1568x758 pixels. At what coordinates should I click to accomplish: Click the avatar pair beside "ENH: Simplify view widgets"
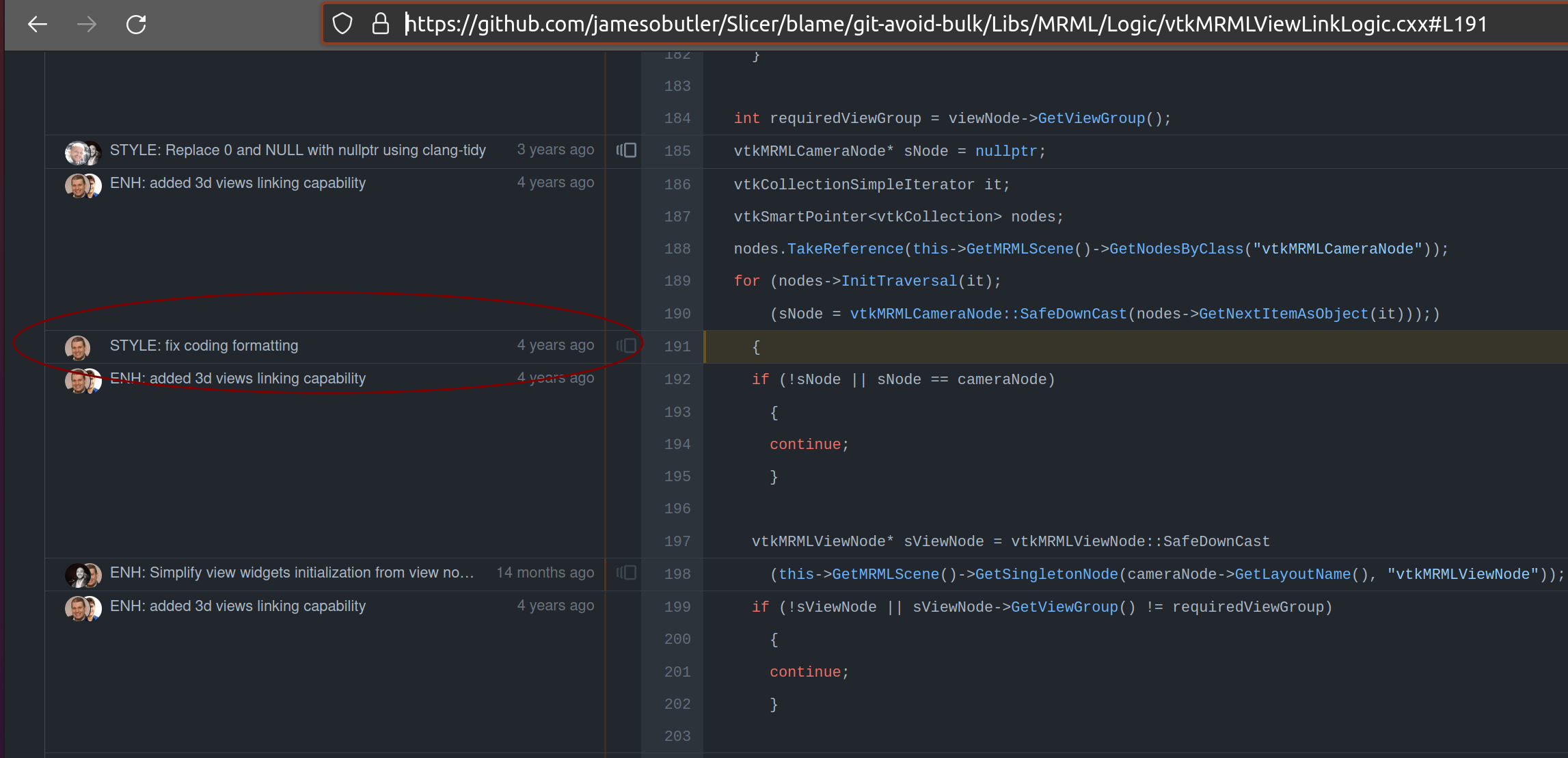click(x=81, y=574)
